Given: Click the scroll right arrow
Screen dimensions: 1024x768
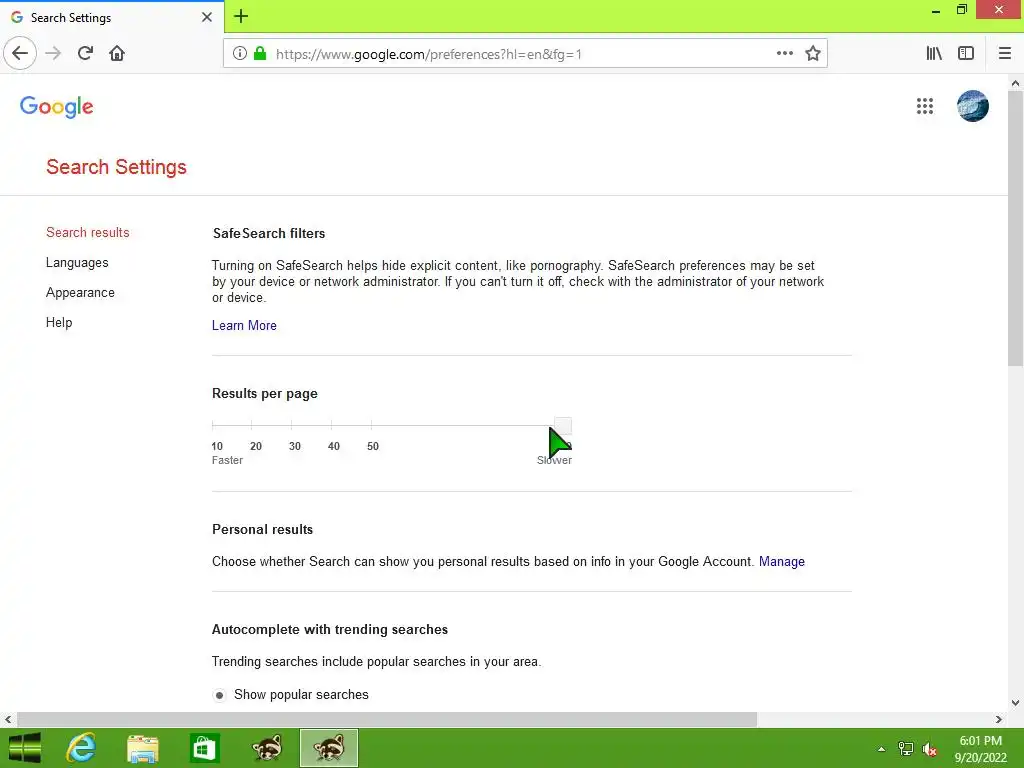Looking at the screenshot, I should click(999, 720).
